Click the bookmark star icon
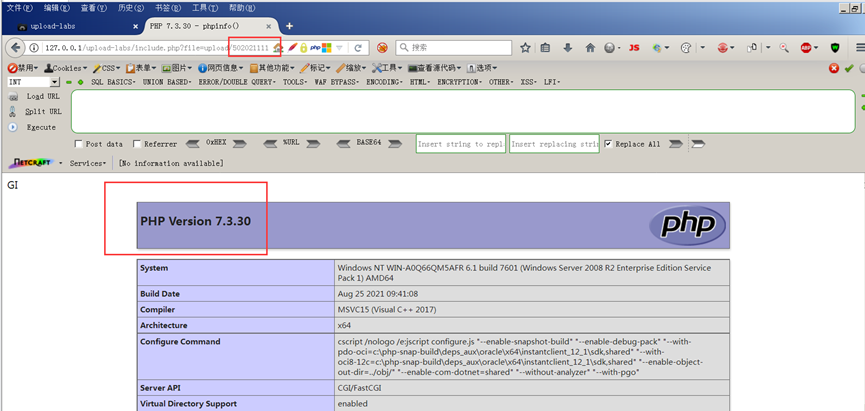The image size is (865, 411). coord(525,48)
